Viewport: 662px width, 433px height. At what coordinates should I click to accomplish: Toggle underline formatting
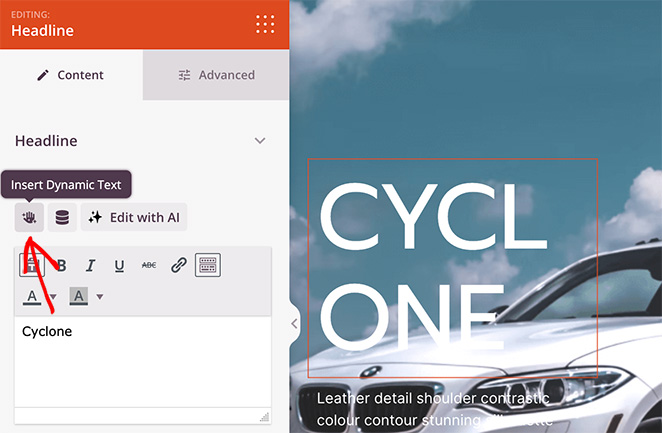[119, 265]
